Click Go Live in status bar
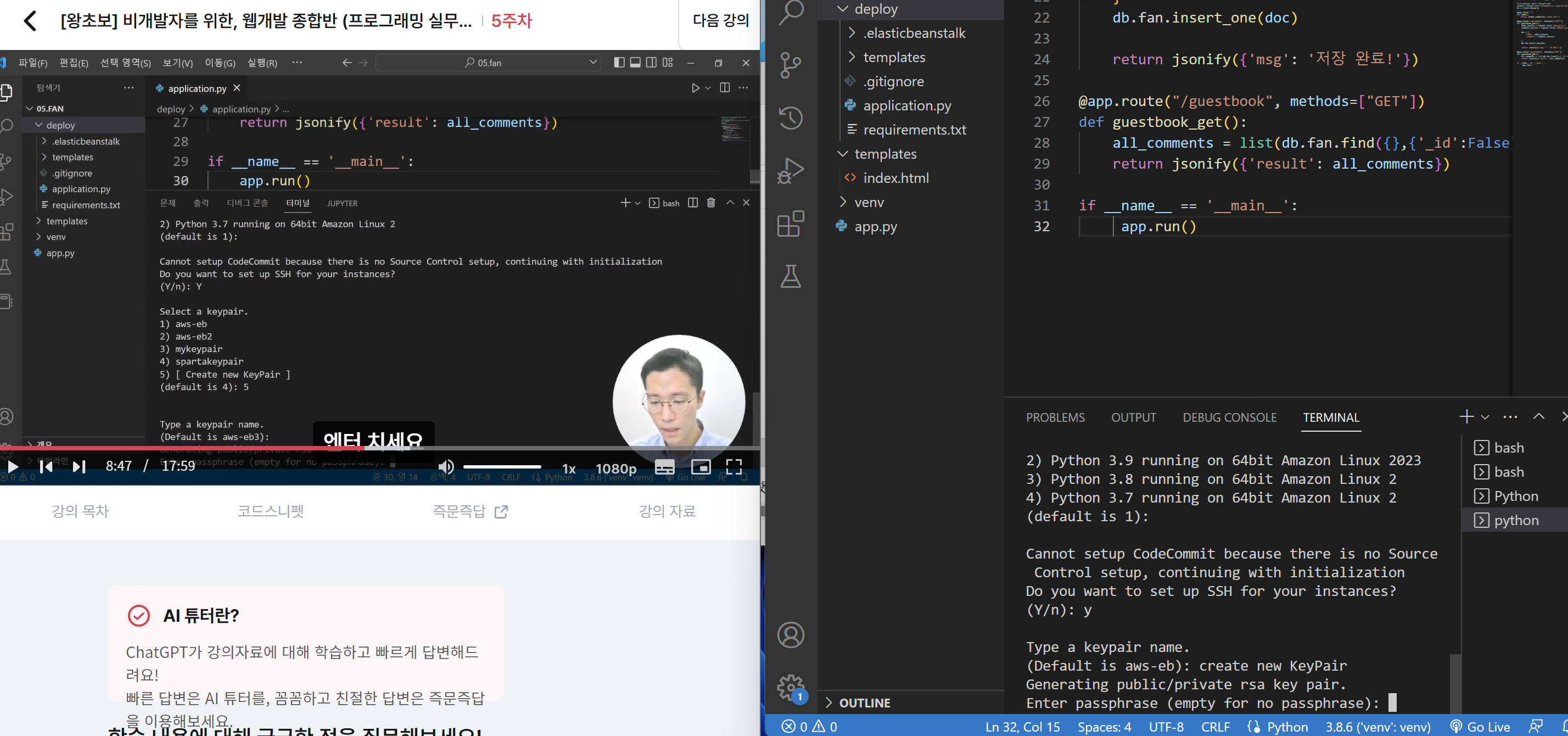The image size is (1568, 736). 1480,726
